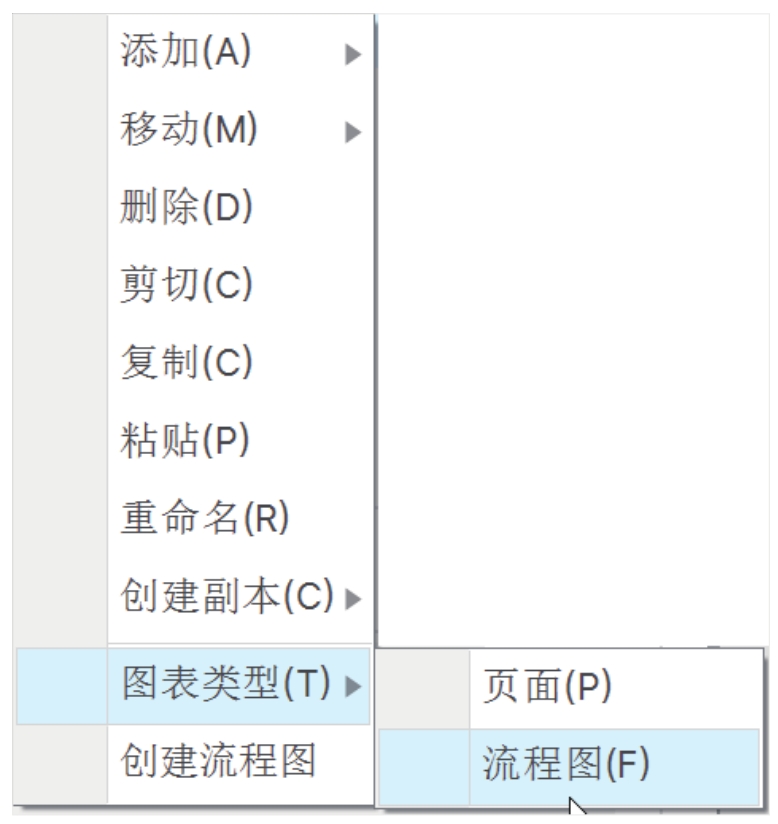Screen dimensions: 778x824
Task: Click 重命名(R) to rename
Action: tap(204, 519)
